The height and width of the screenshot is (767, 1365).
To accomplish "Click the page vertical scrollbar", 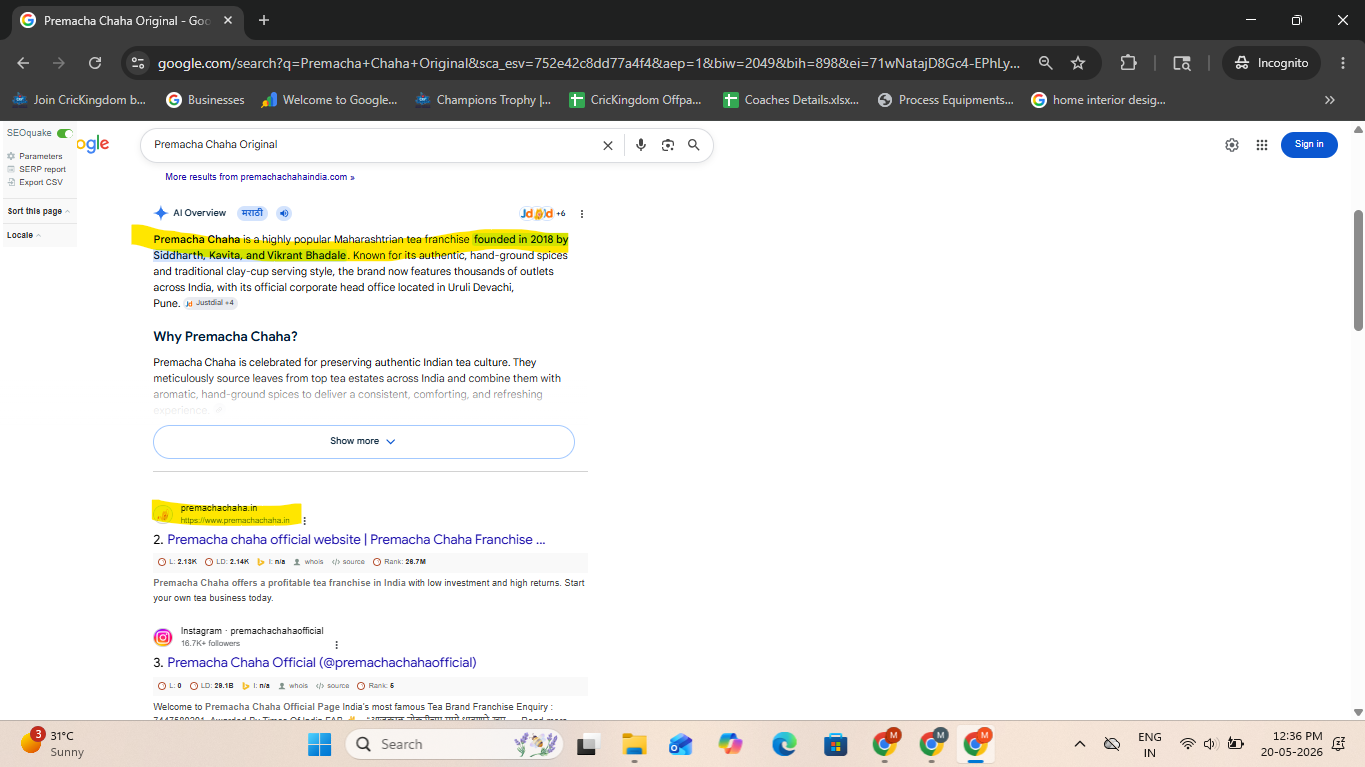I will point(1358,270).
